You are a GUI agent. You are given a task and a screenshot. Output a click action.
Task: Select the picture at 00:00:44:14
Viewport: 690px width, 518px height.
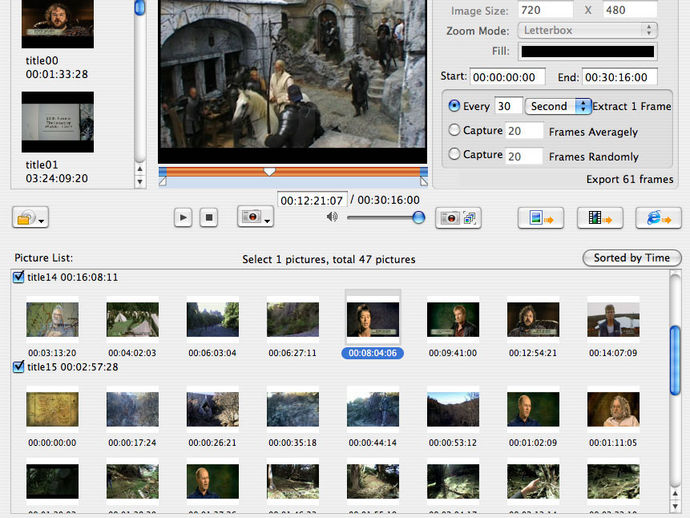tap(373, 409)
